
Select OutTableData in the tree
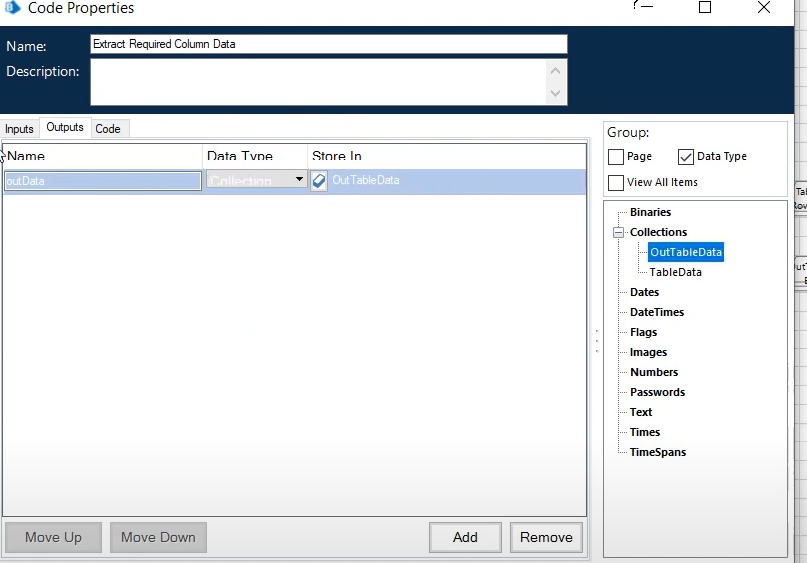coord(686,252)
